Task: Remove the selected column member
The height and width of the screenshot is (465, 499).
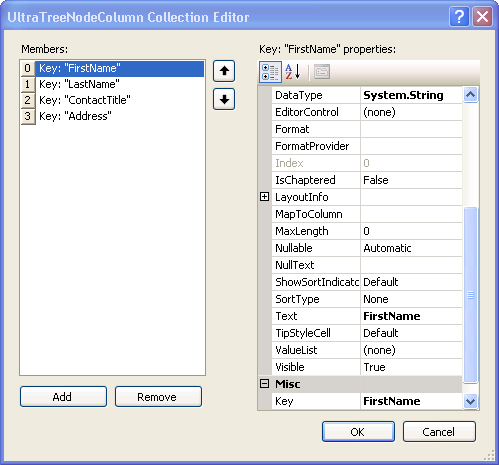Action: pos(158,397)
